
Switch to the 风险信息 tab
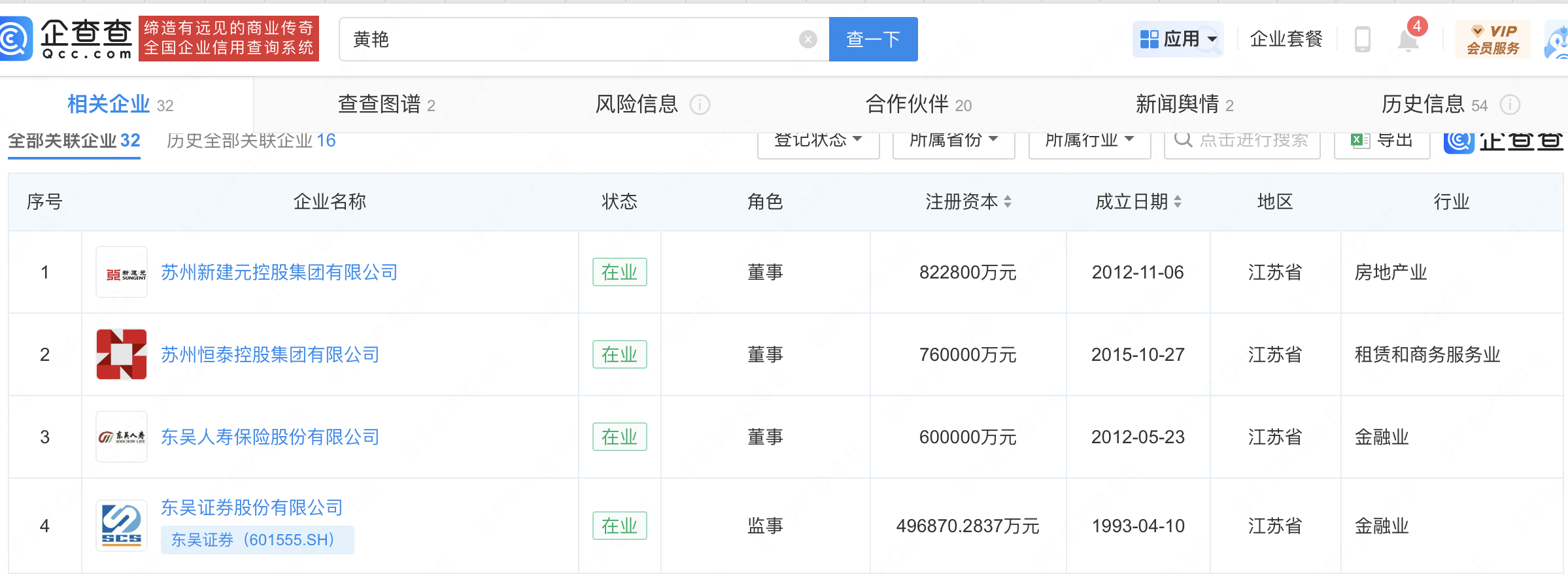click(x=636, y=105)
